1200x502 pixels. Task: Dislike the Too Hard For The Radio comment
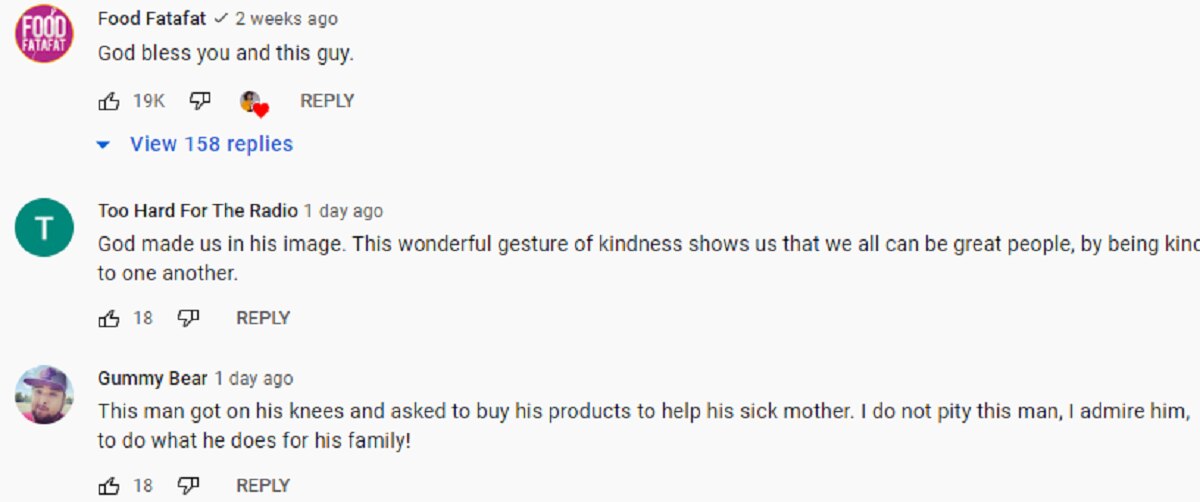click(x=188, y=318)
